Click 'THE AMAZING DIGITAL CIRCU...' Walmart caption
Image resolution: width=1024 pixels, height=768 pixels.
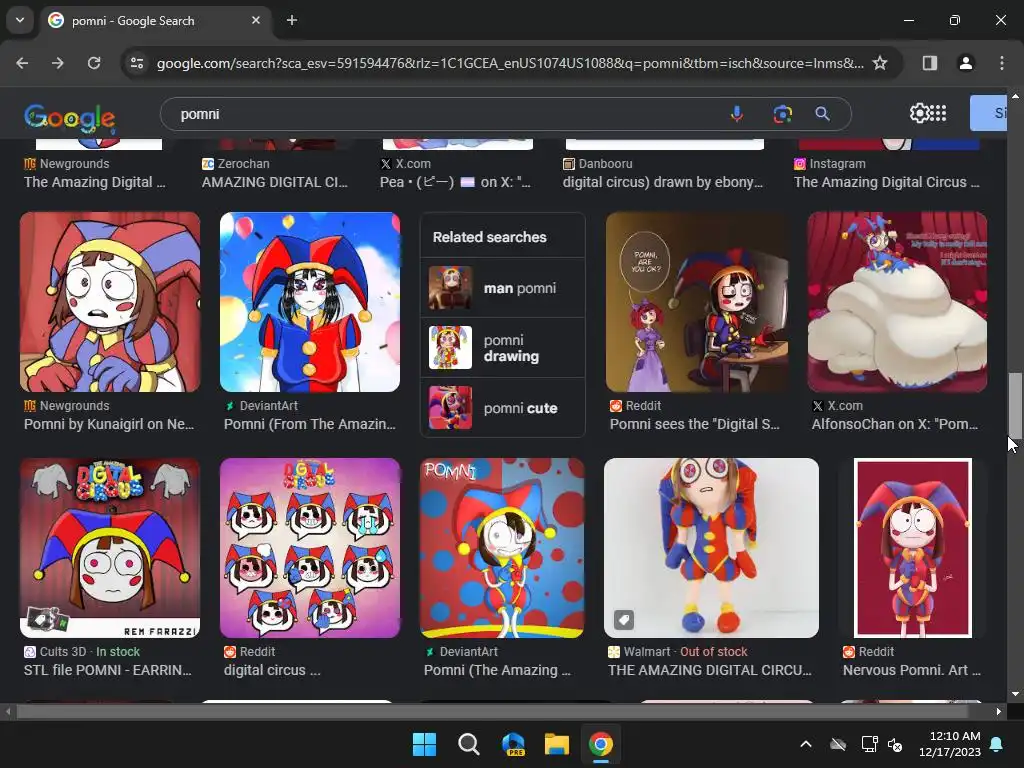pyautogui.click(x=710, y=670)
